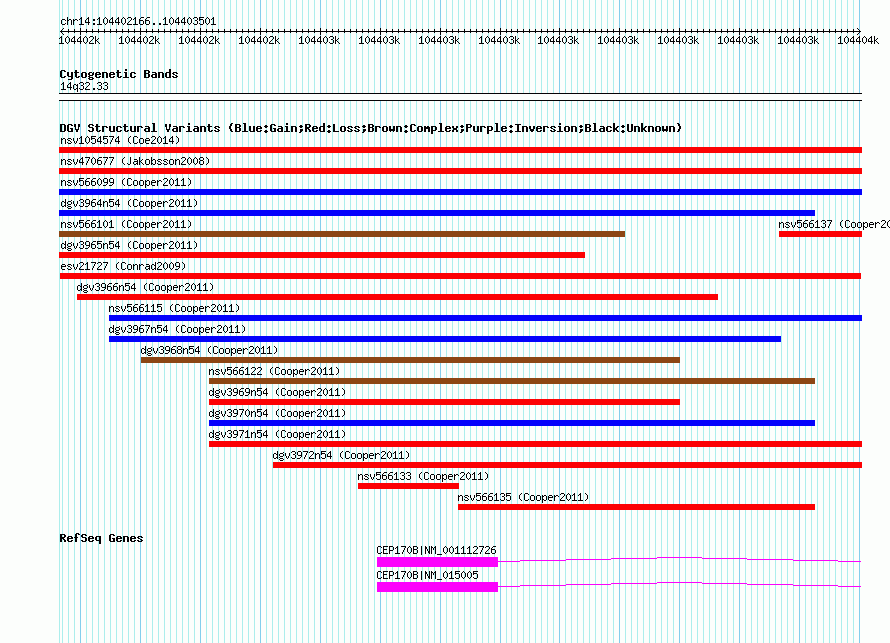Click the red dgv3965n54 loss bar
890x643 pixels.
pyautogui.click(x=322, y=255)
